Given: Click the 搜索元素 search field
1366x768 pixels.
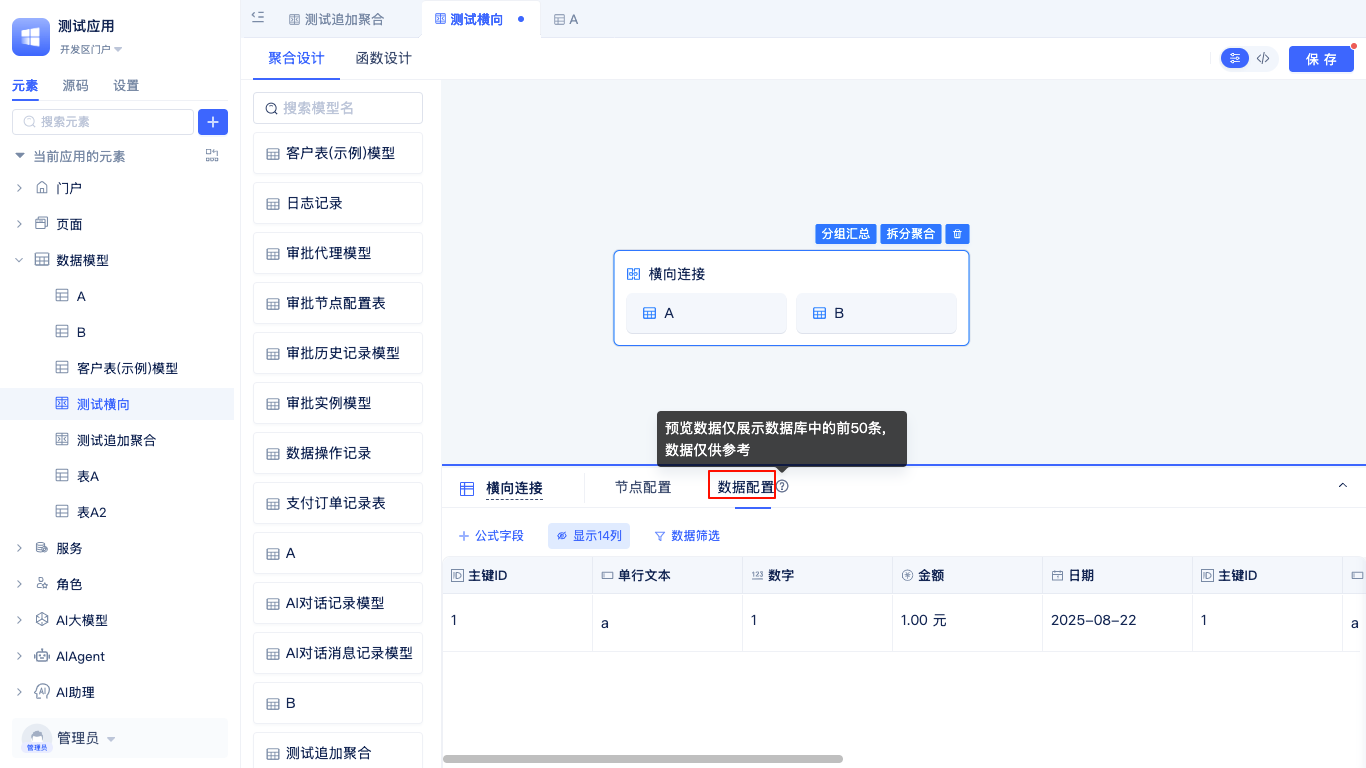Looking at the screenshot, I should (103, 122).
